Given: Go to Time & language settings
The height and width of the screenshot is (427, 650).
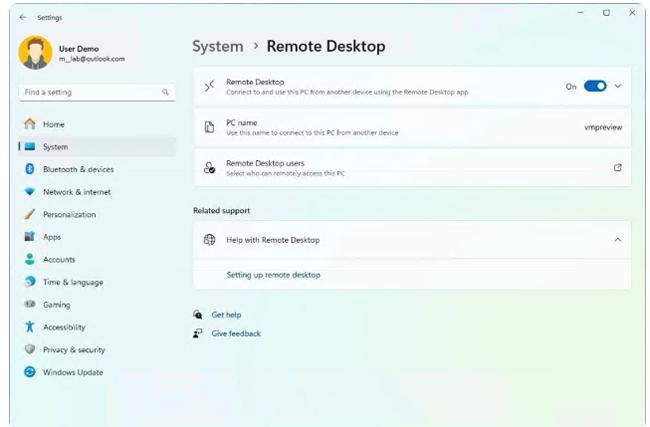Looking at the screenshot, I should pos(72,282).
